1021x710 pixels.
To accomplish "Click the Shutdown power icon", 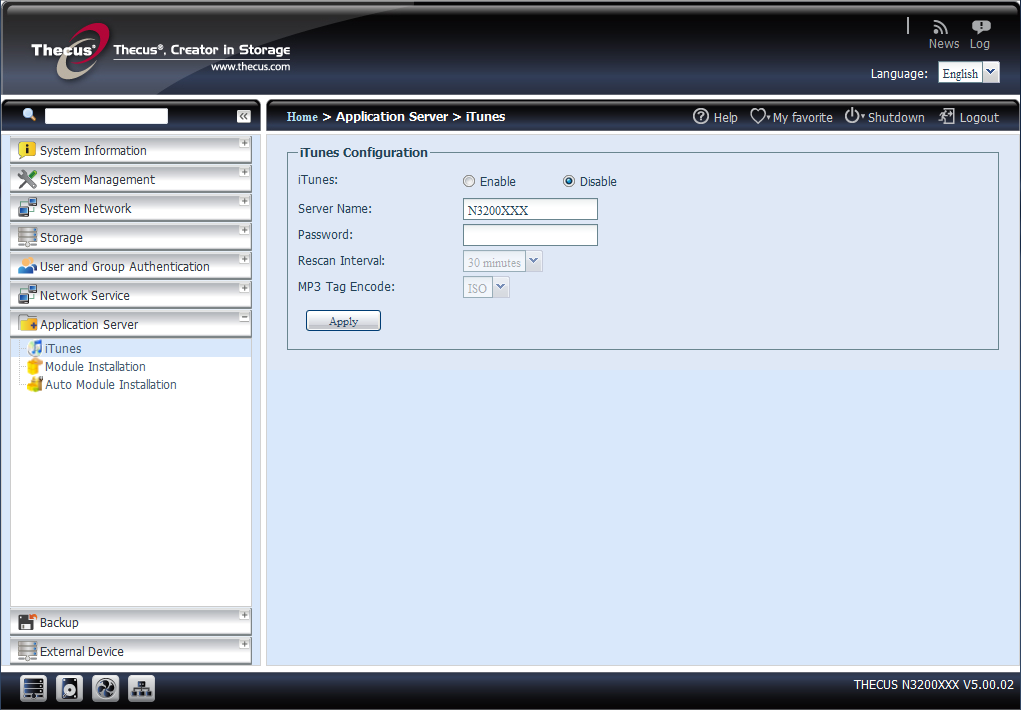I will click(x=852, y=116).
